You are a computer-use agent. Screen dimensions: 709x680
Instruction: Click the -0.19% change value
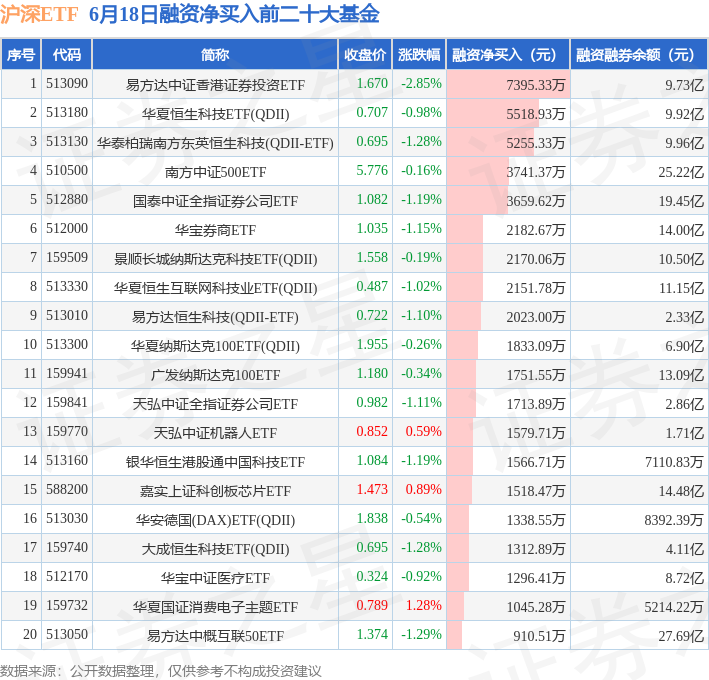click(421, 257)
